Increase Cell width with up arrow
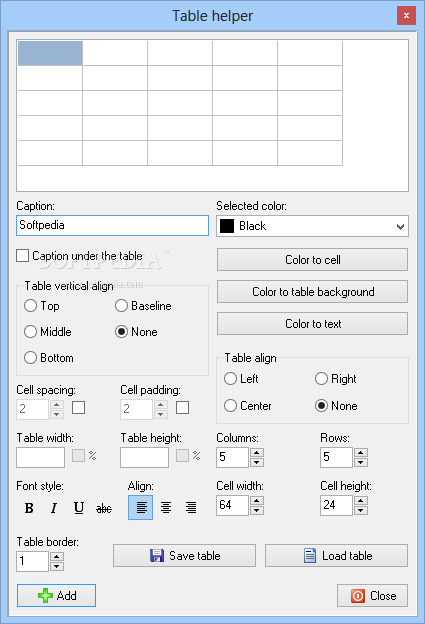 257,501
